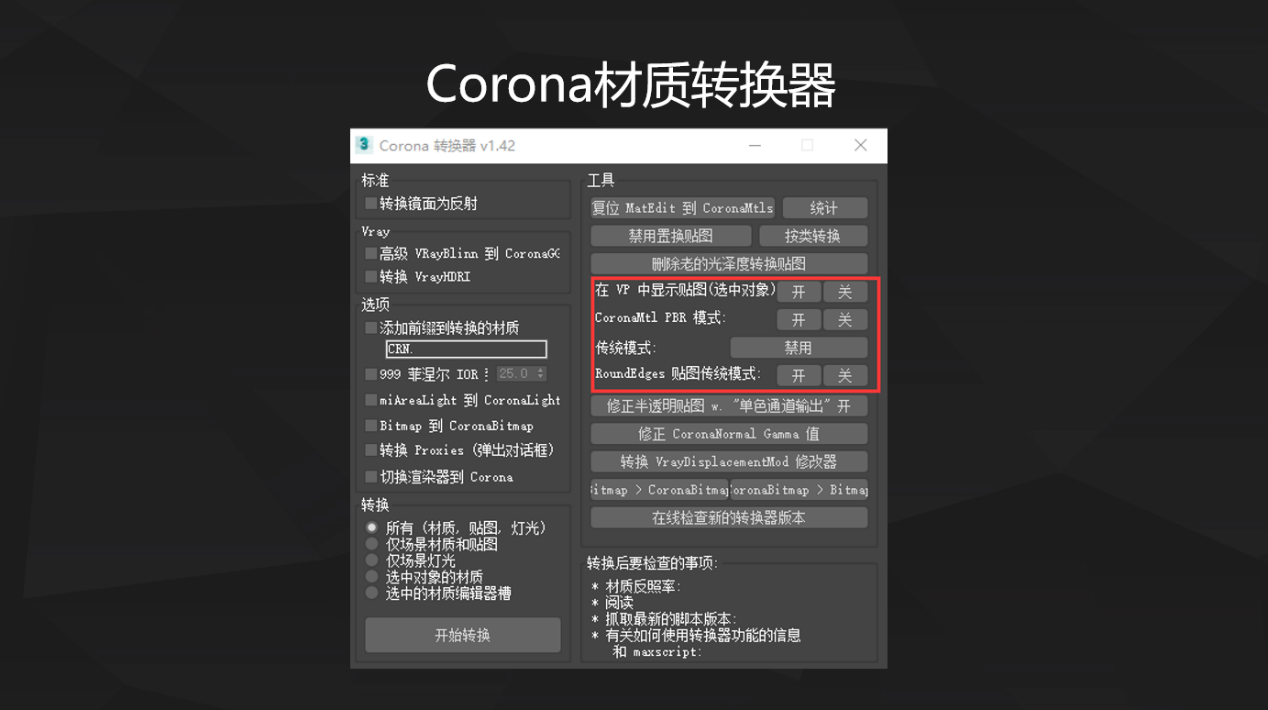Click 禁用 button for 传统模式
Screen dimensions: 1268x710
pos(799,348)
